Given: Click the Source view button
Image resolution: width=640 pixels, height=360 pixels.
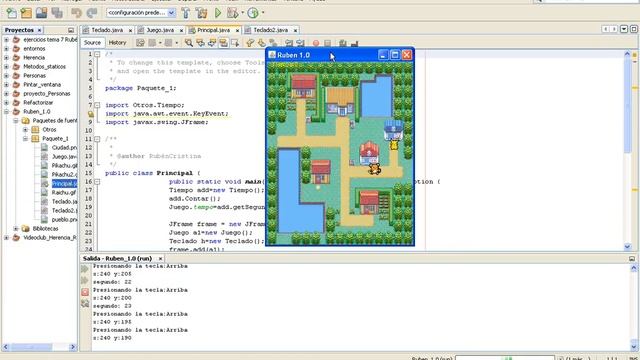Looking at the screenshot, I should (x=92, y=42).
